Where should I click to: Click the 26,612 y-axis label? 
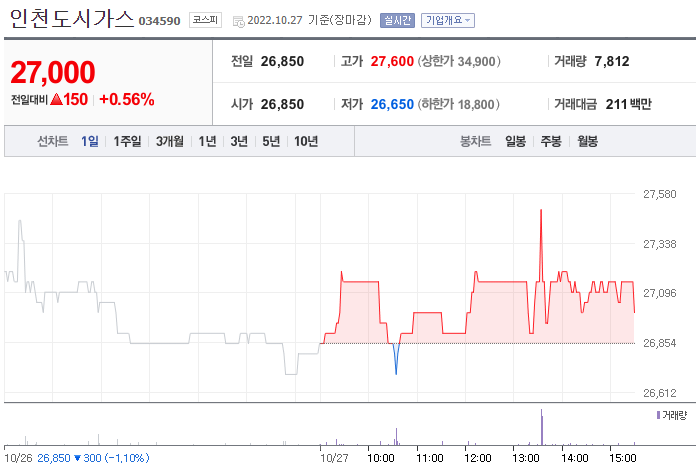(660, 393)
